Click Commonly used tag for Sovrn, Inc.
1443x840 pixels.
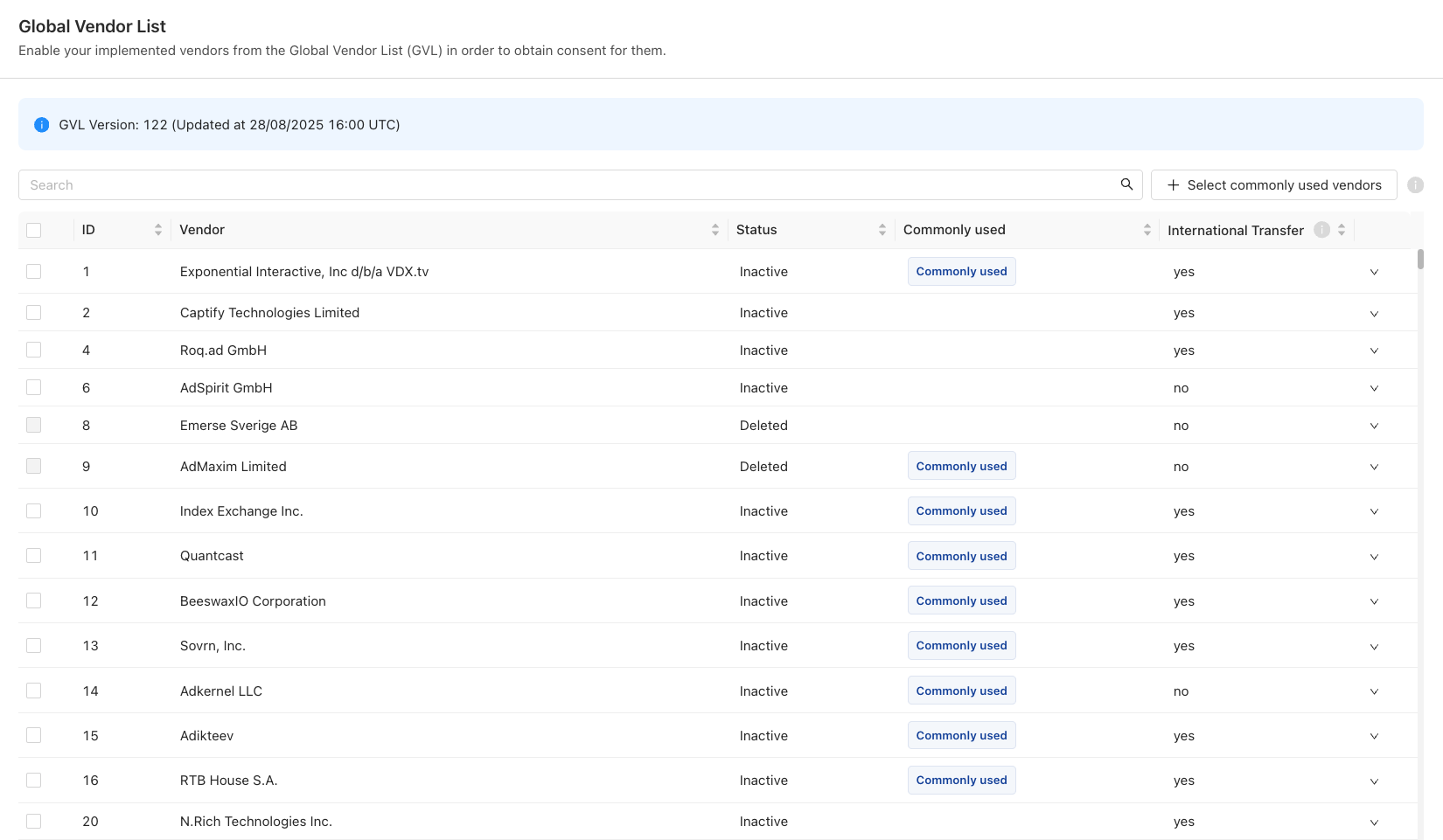click(x=961, y=646)
